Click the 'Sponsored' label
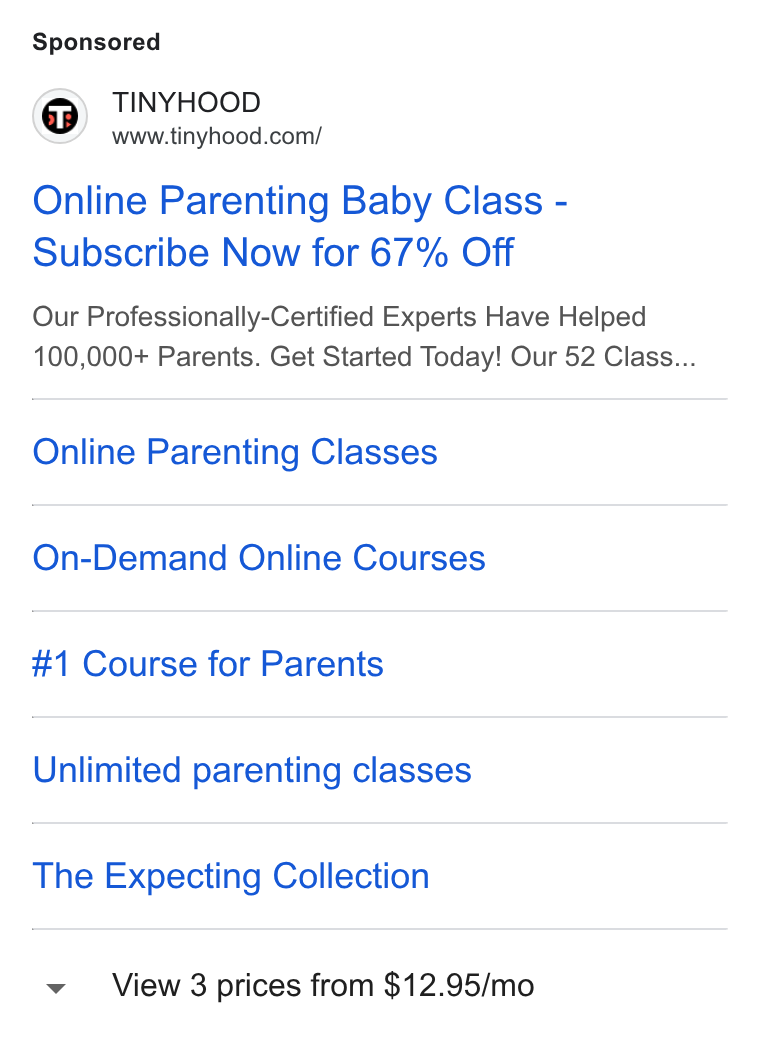This screenshot has width=760, height=1046. 97,42
